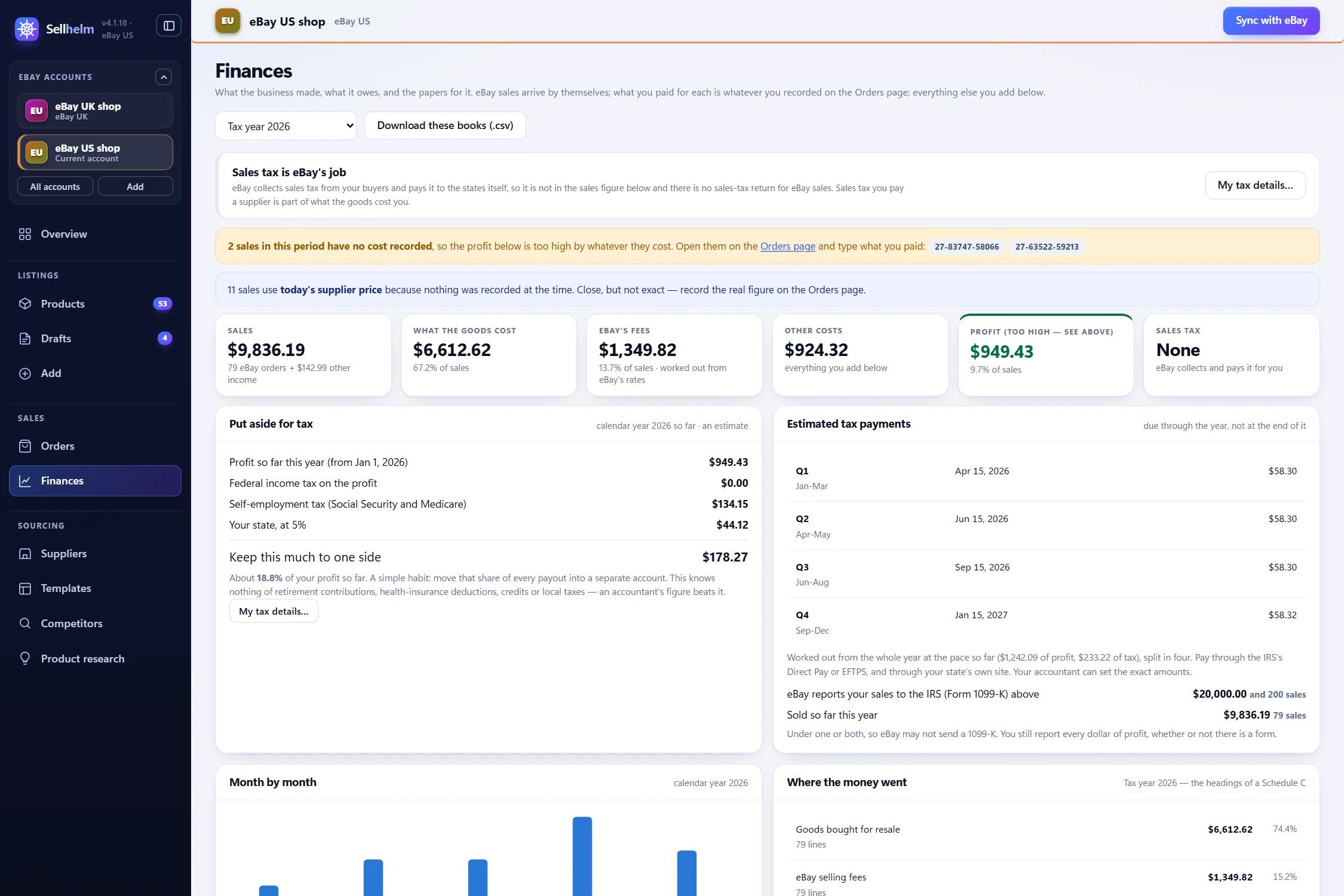Click the tallest bar in Month by month chart

click(x=582, y=856)
